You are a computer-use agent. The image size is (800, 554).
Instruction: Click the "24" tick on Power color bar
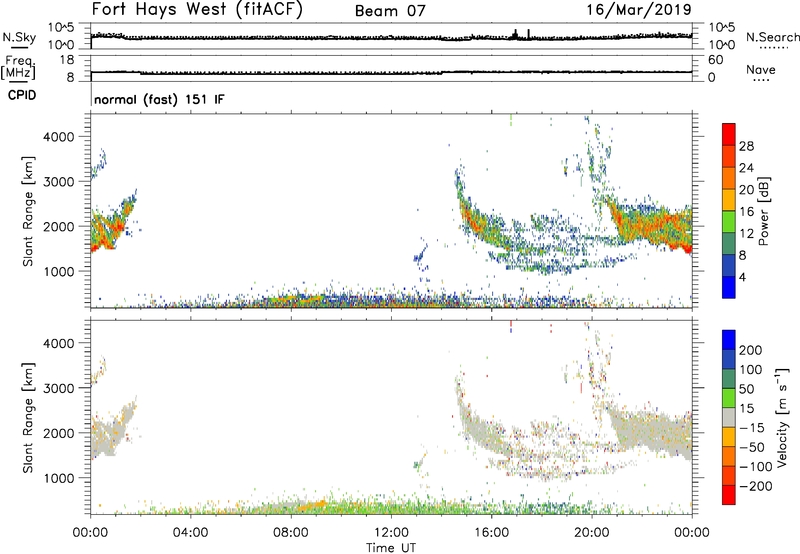tap(746, 168)
